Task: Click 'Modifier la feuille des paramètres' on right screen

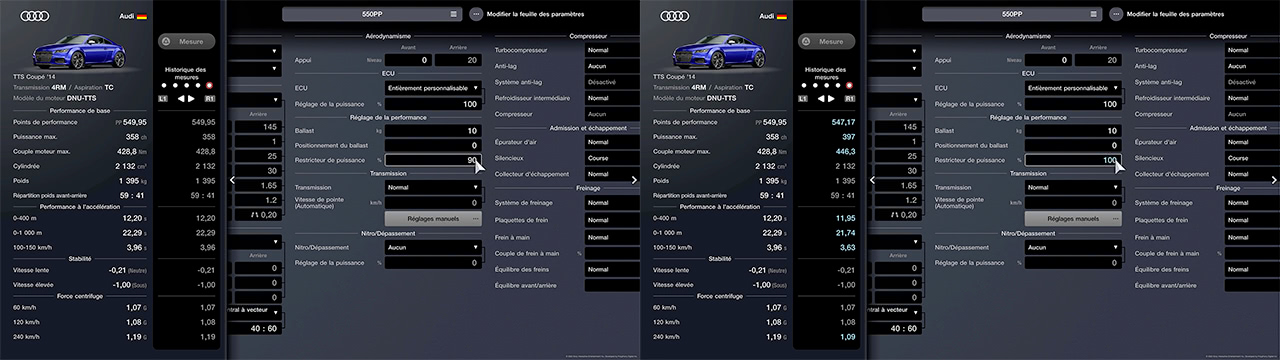Action: pyautogui.click(x=1175, y=15)
